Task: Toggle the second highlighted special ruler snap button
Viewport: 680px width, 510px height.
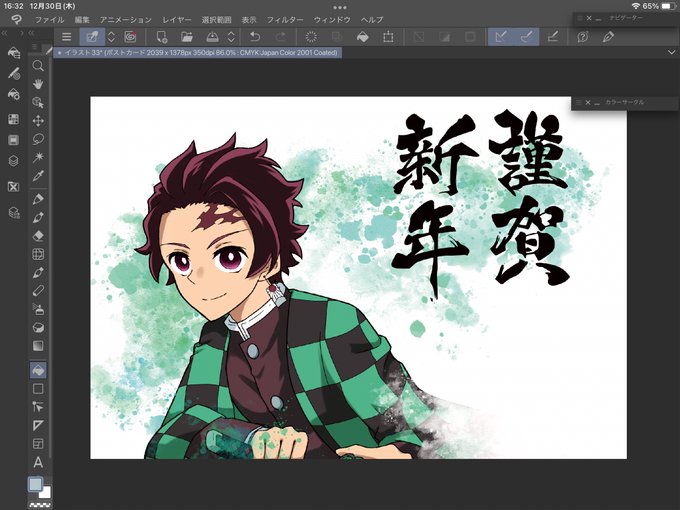Action: tap(526, 37)
